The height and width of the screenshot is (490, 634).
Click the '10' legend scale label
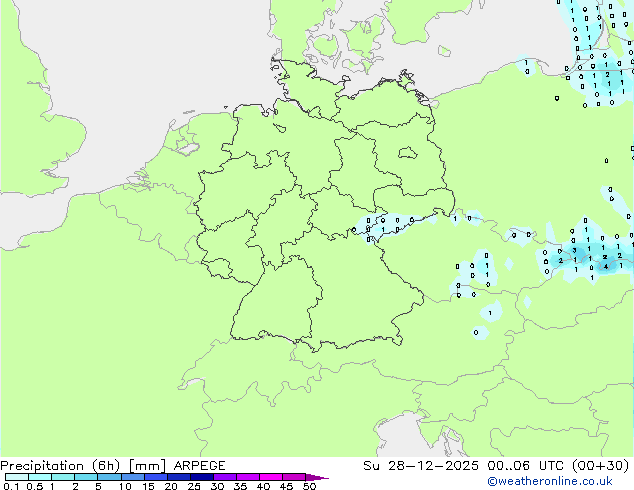tap(125, 486)
